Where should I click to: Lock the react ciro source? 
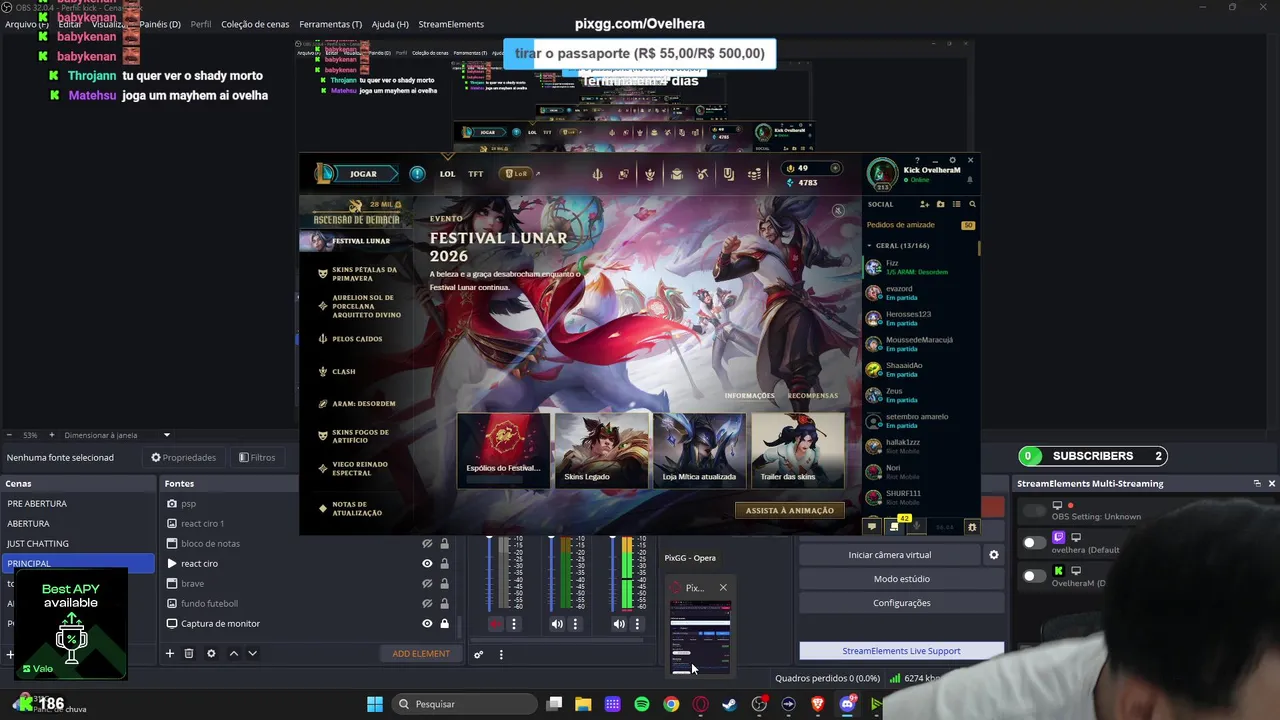(x=444, y=563)
